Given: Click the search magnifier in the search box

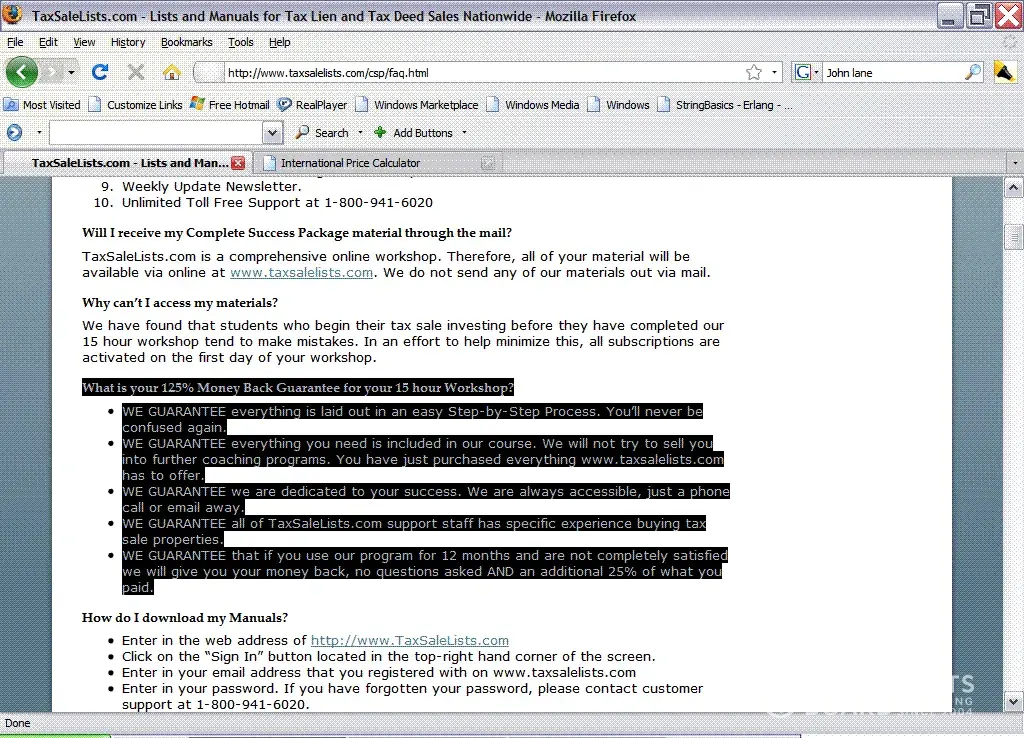Looking at the screenshot, I should click(972, 72).
